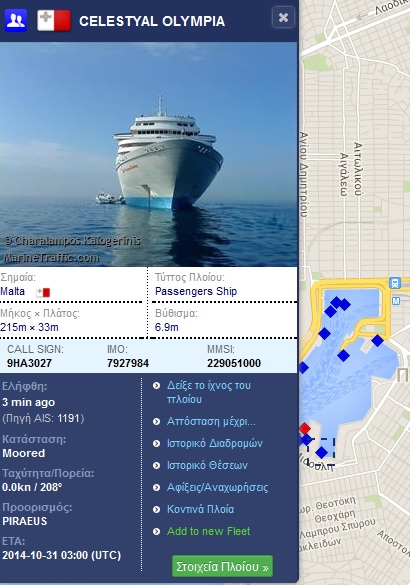This screenshot has width=410, height=585.
Task: Open the Celestyal Olympia ship photo
Action: pos(148,154)
